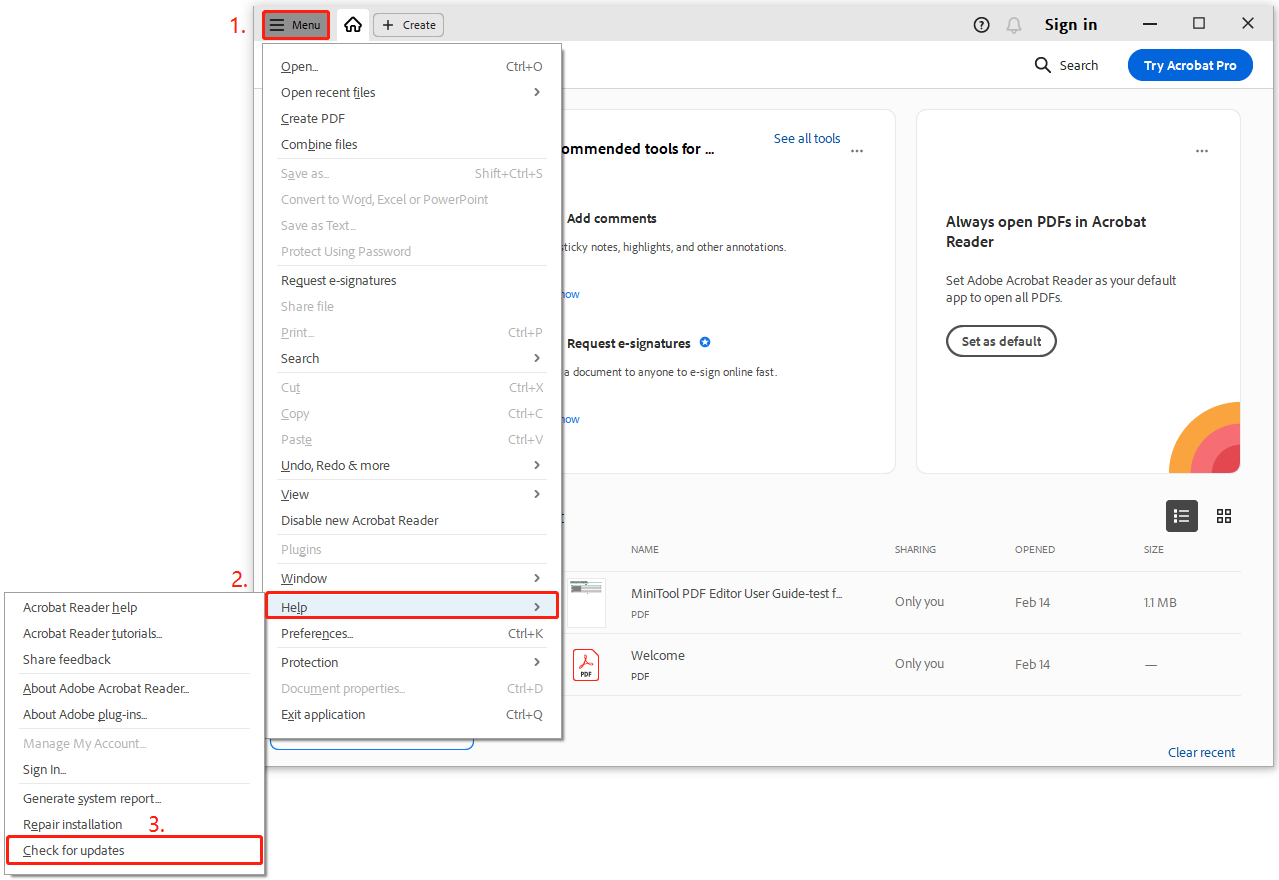Click the Request e-signatures tool heading
The width and height of the screenshot is (1279, 880).
pos(629,343)
